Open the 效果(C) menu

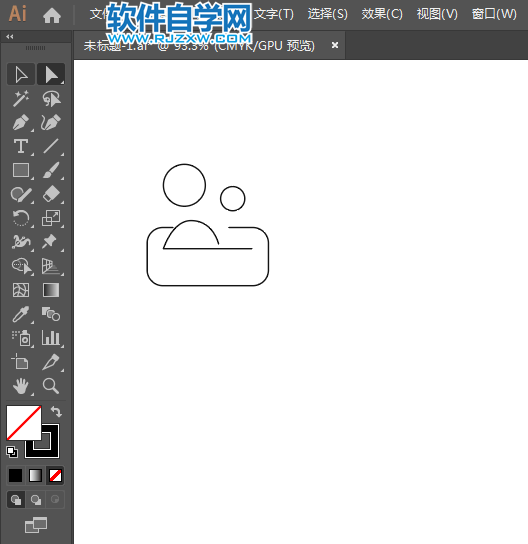382,14
